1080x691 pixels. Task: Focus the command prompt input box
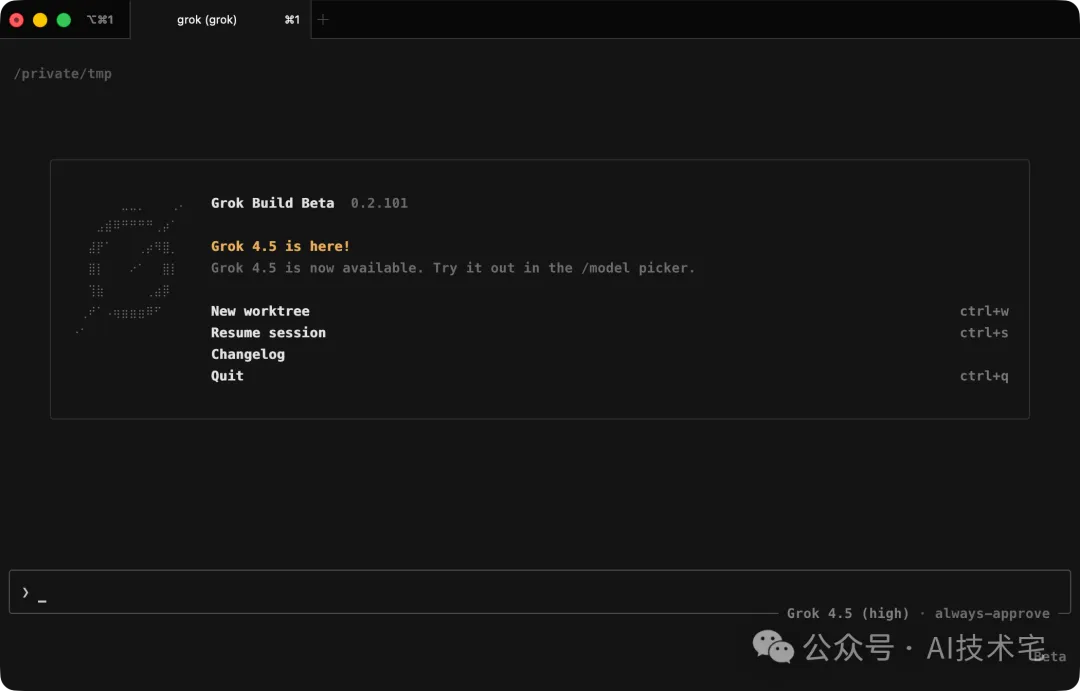click(x=539, y=592)
